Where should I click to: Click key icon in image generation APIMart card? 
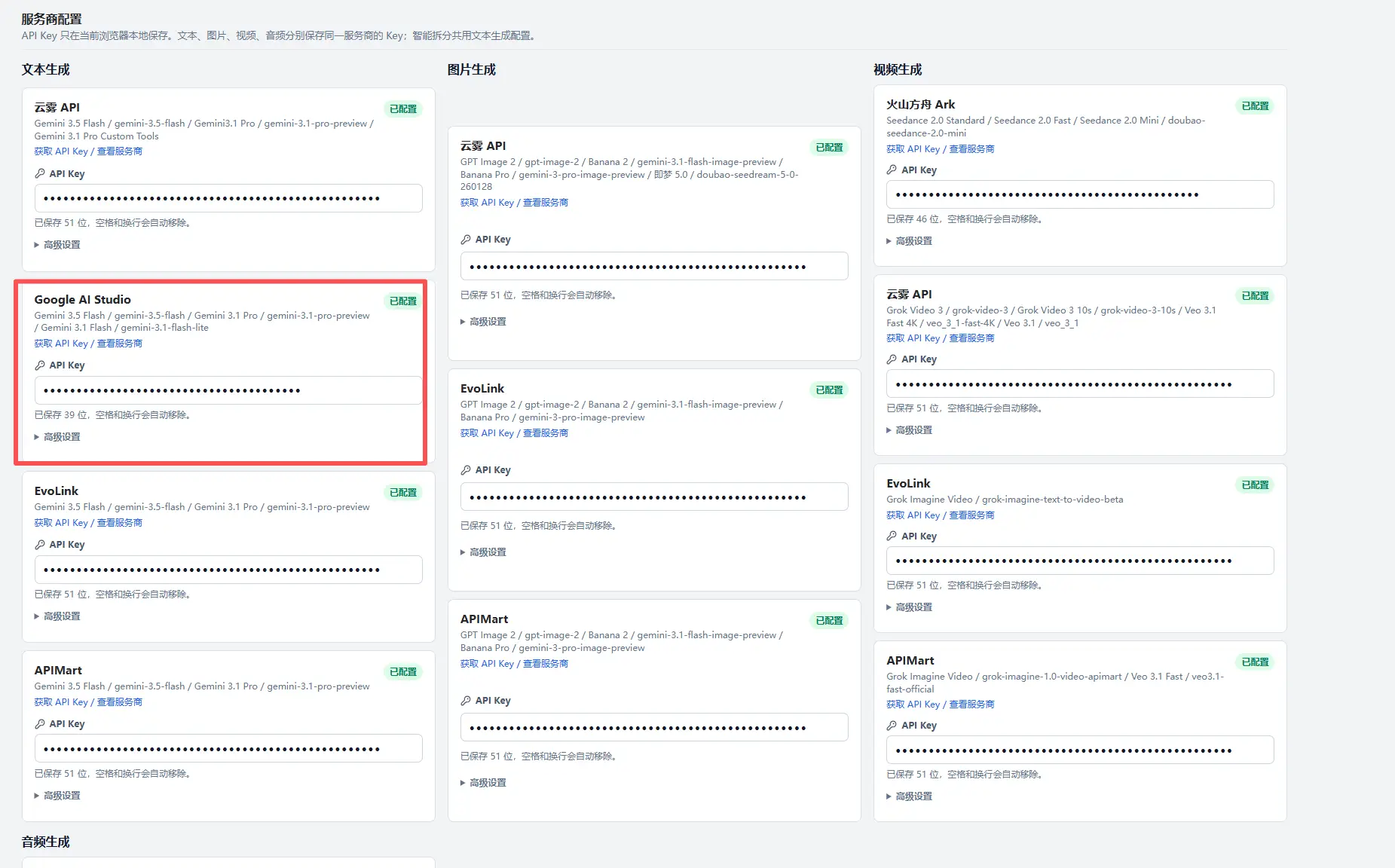(x=466, y=700)
